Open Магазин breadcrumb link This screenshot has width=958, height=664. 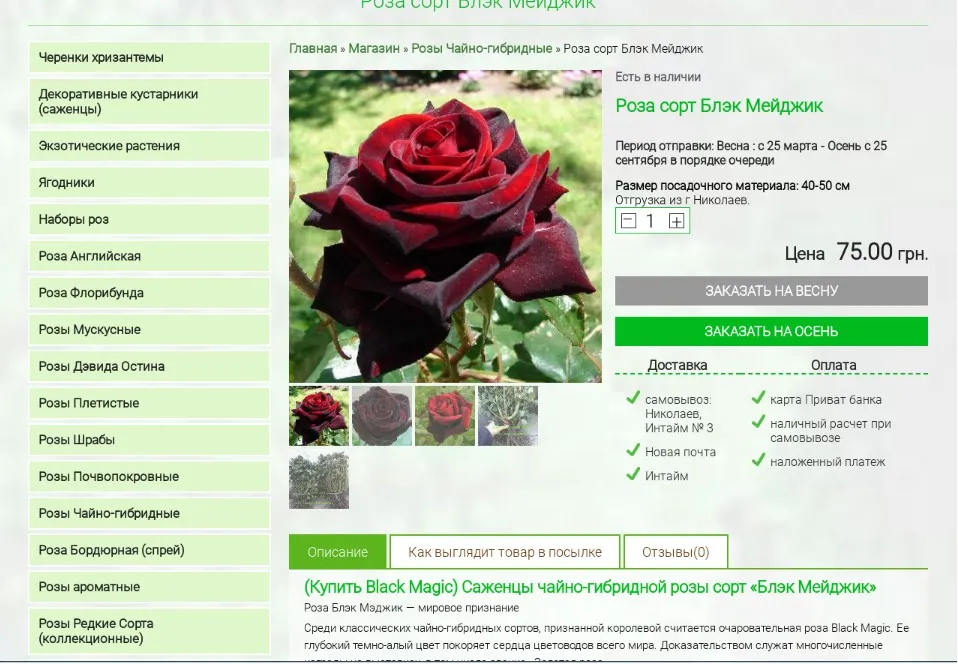point(374,48)
